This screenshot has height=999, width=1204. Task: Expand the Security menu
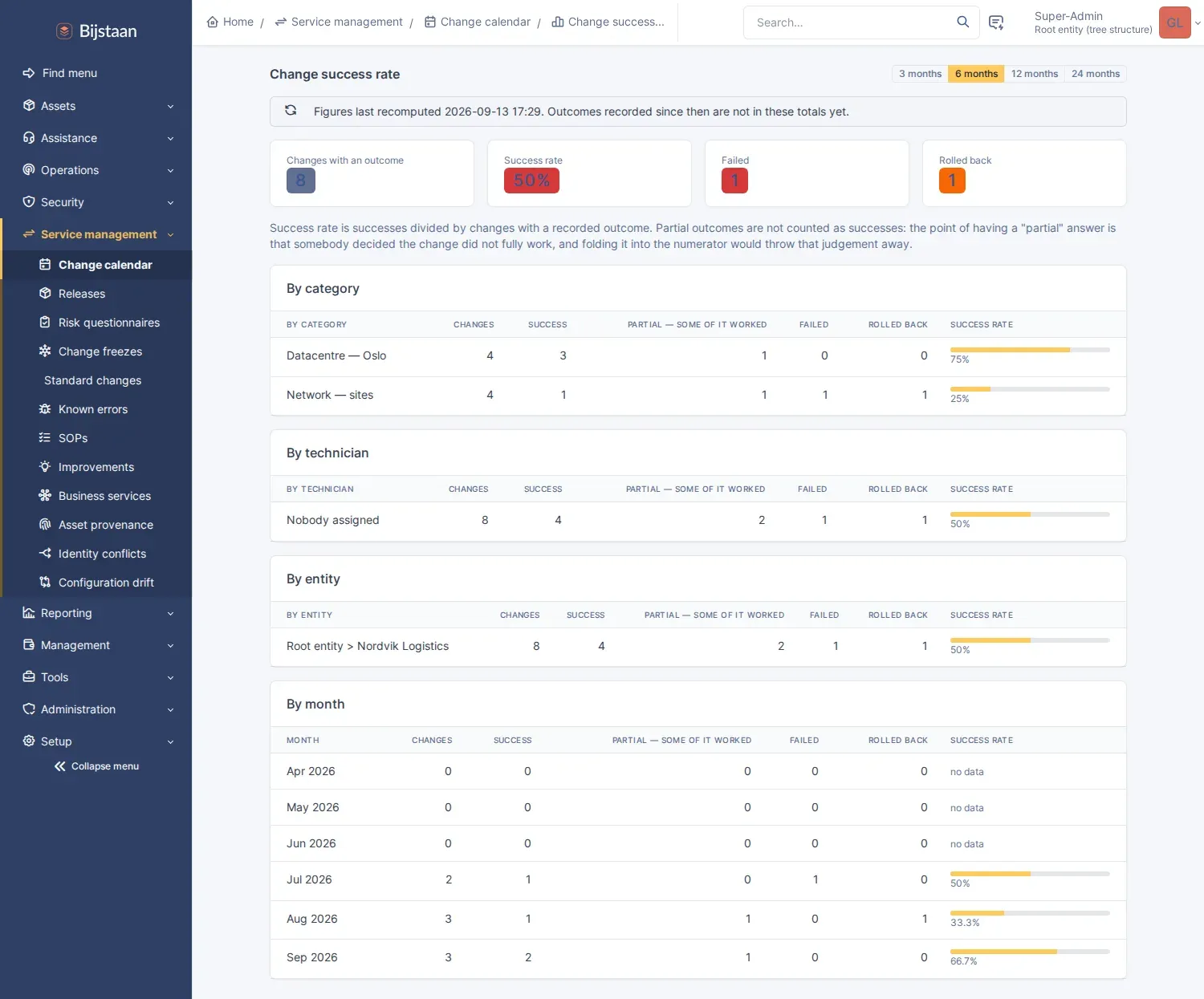tap(96, 202)
